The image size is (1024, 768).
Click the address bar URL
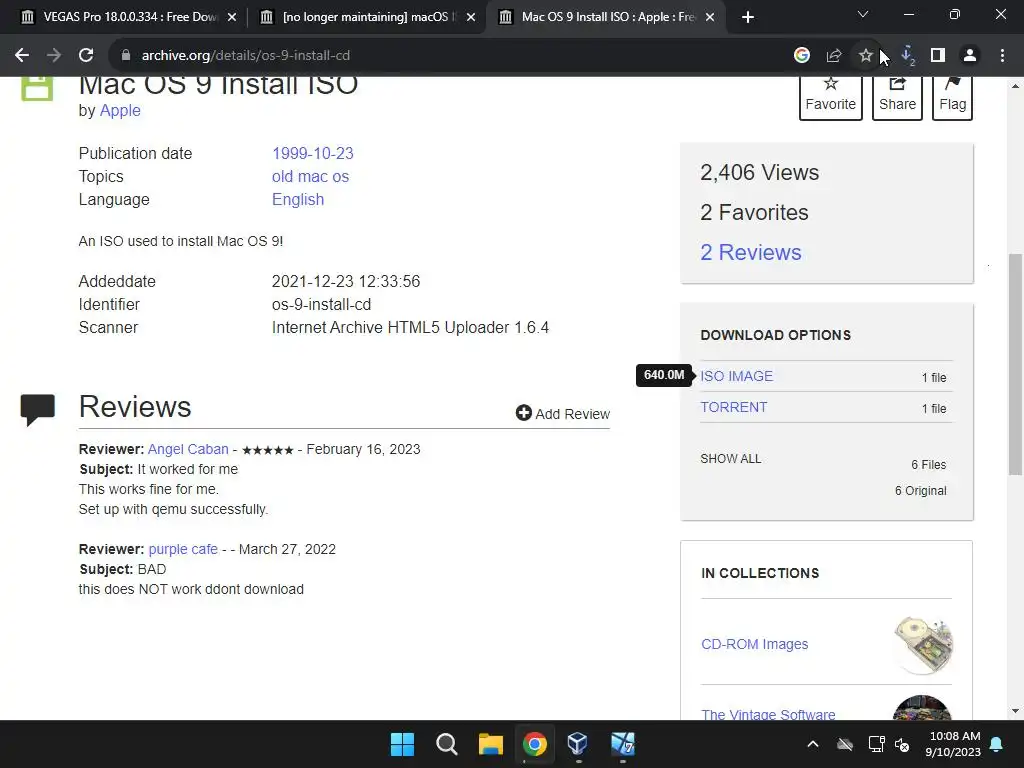pyautogui.click(x=246, y=56)
